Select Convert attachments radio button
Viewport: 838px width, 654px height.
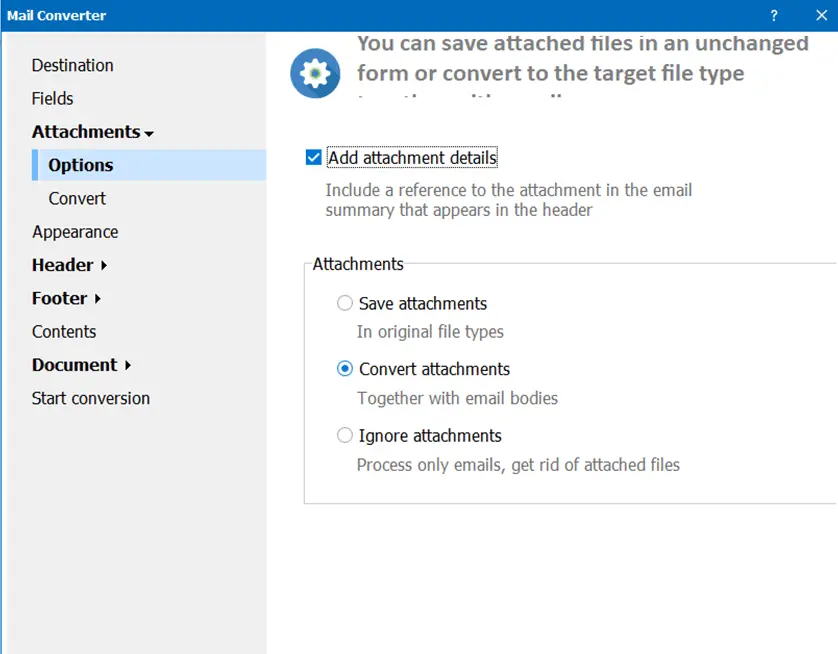345,369
